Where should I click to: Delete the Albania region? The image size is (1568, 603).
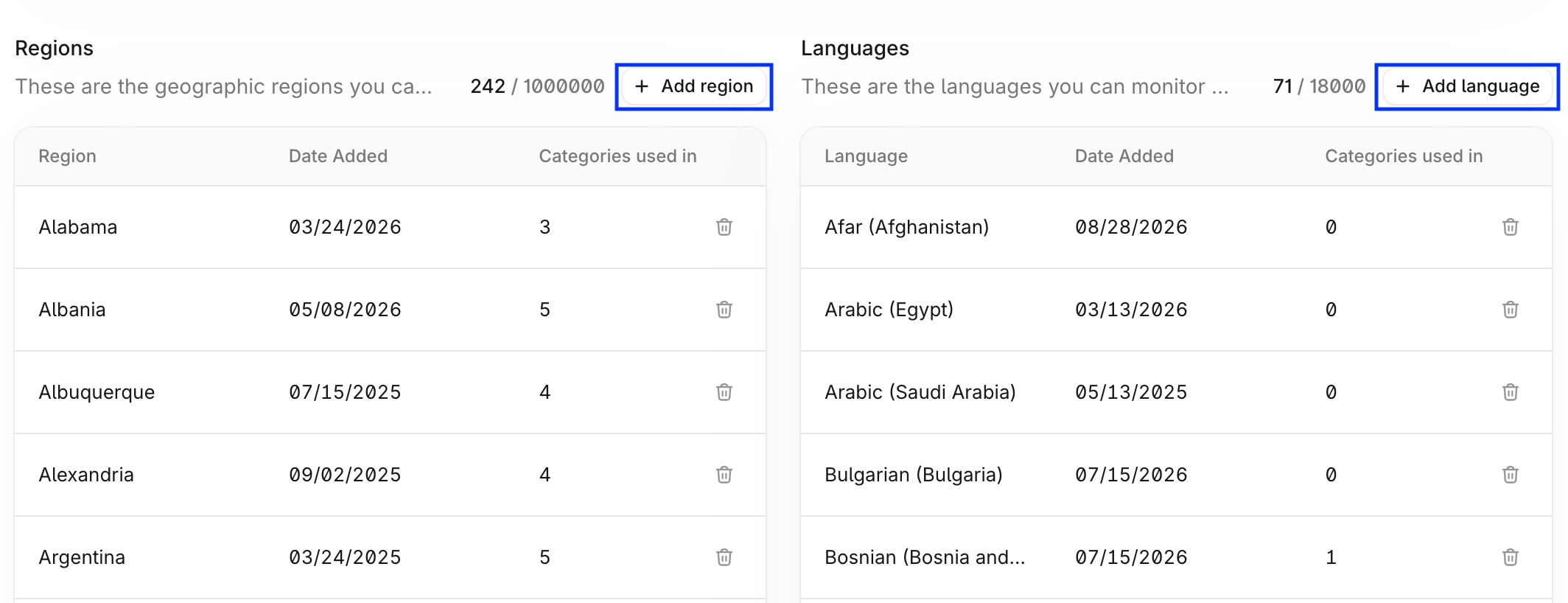(724, 310)
